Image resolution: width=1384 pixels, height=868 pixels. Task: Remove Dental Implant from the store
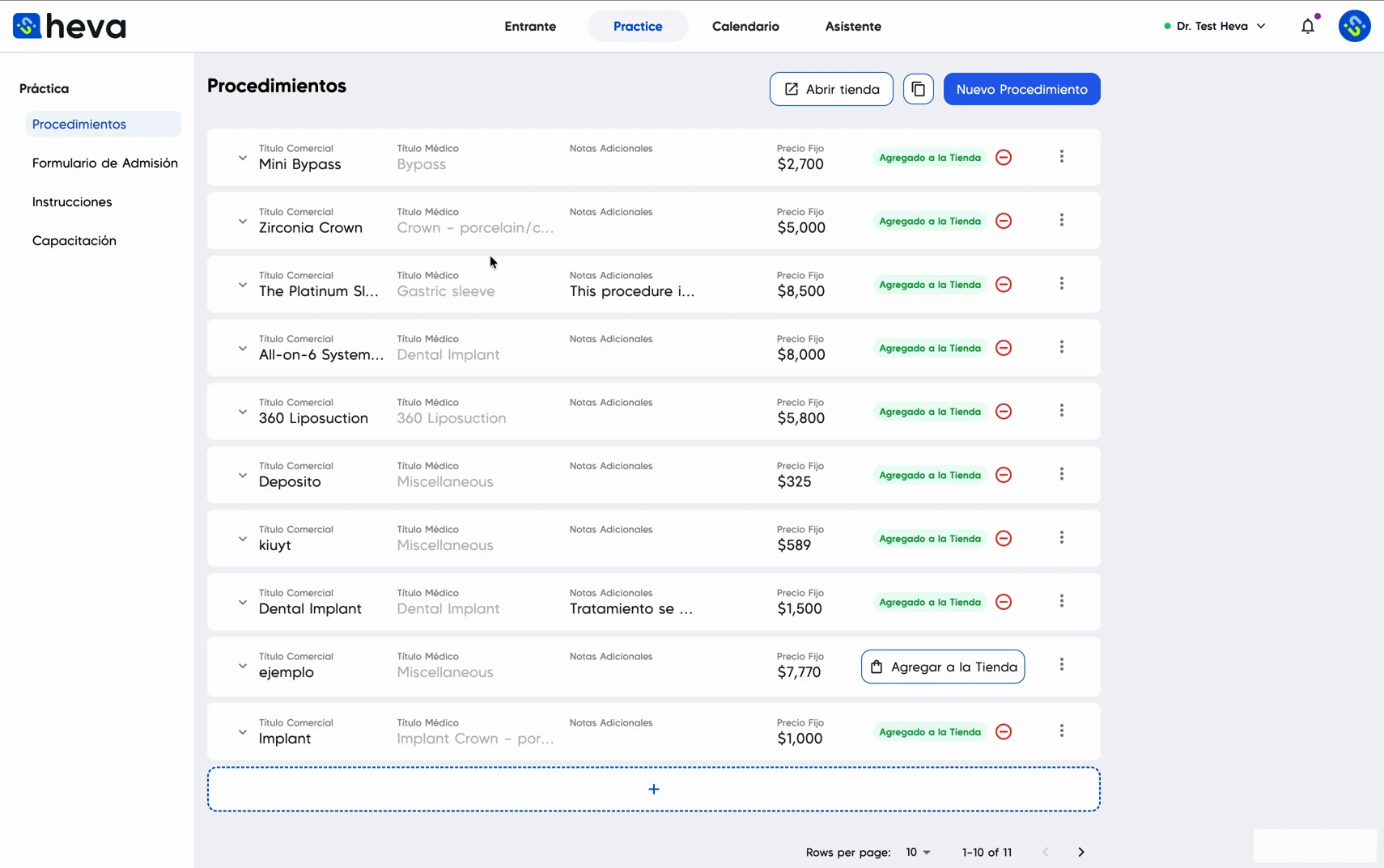tap(1004, 602)
